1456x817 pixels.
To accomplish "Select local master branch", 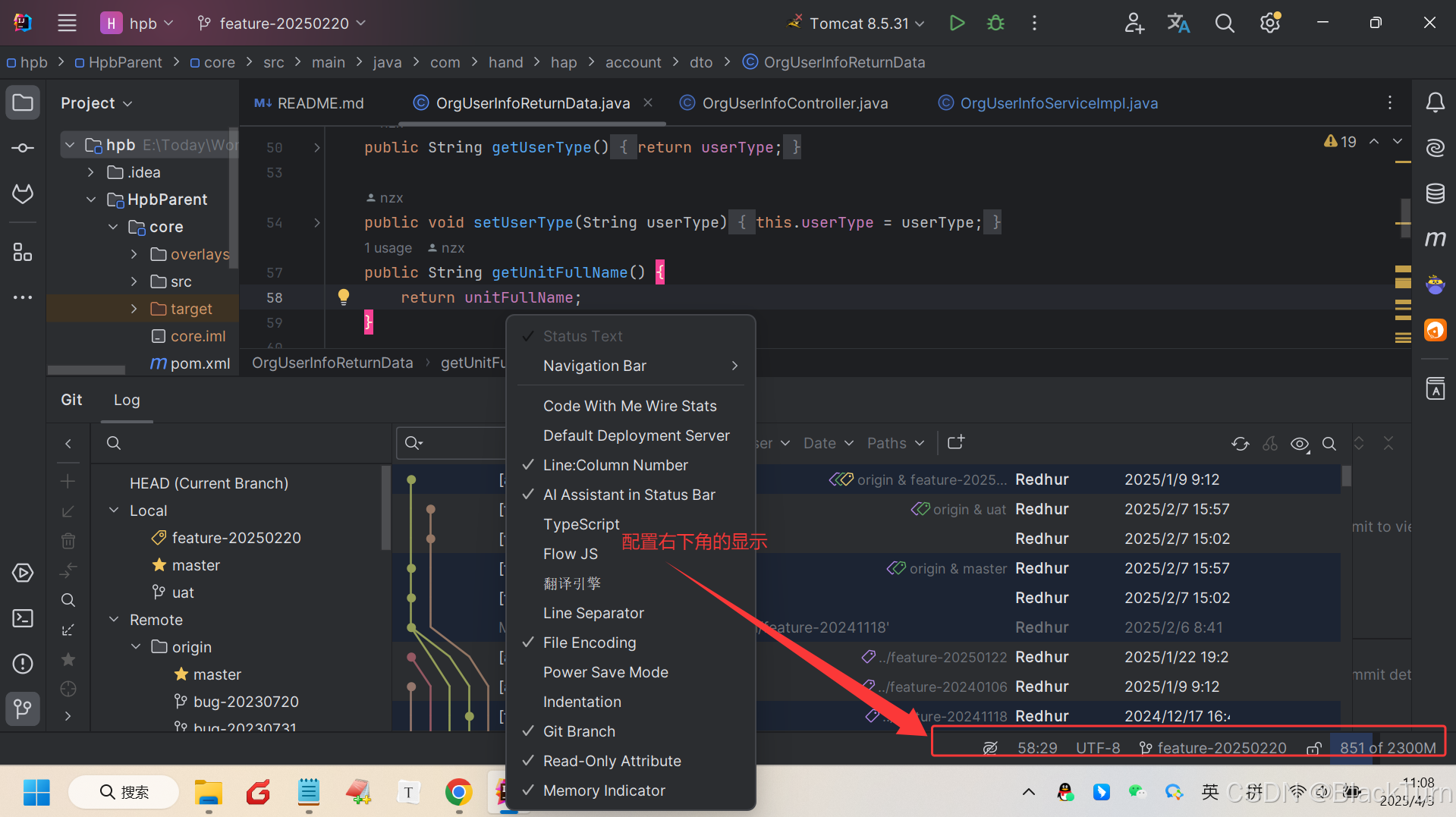I will 196,565.
